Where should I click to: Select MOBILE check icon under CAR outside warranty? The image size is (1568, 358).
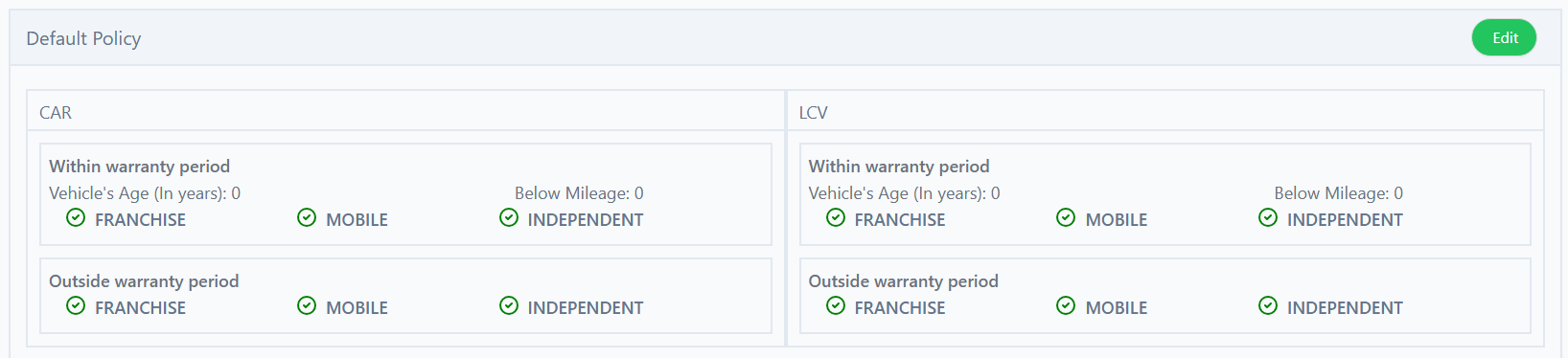(x=307, y=305)
